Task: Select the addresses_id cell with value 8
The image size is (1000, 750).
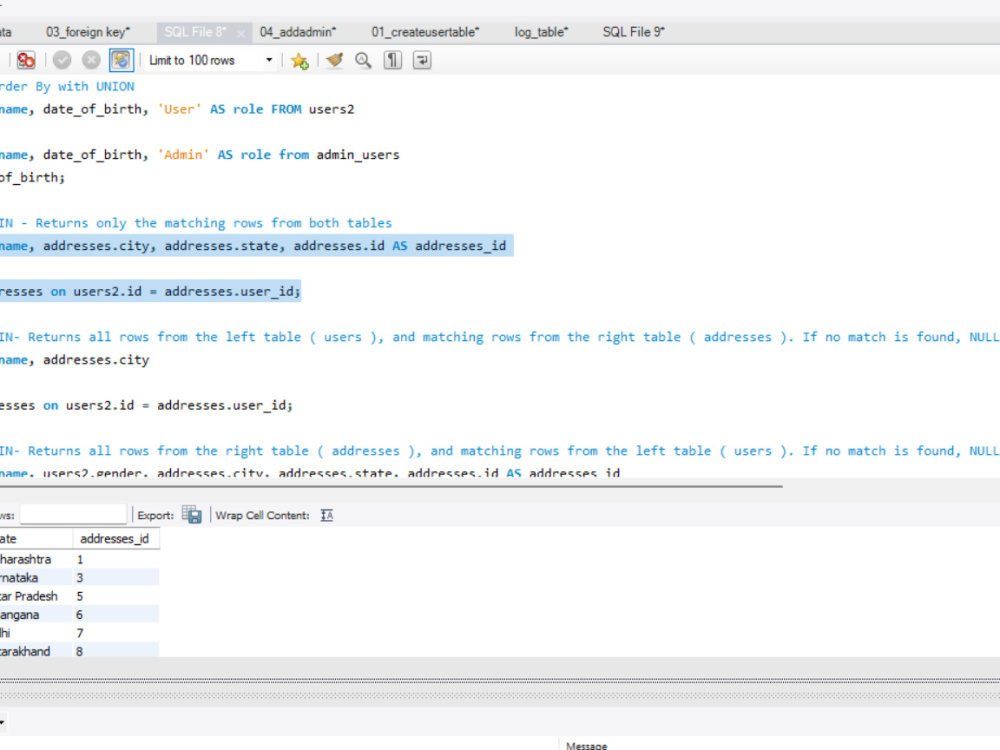Action: coord(115,651)
